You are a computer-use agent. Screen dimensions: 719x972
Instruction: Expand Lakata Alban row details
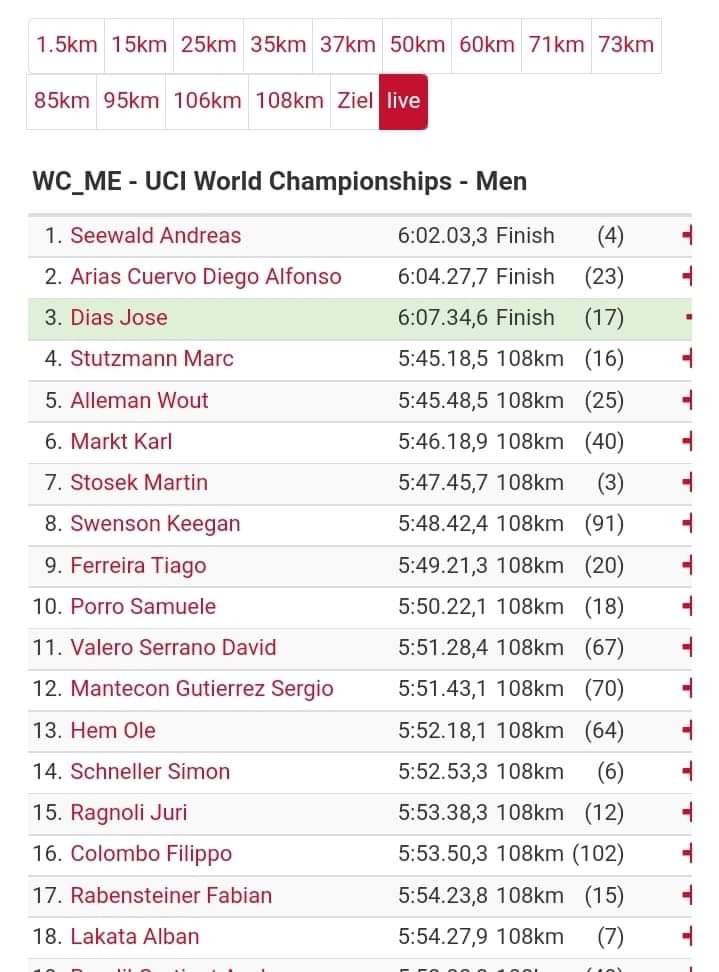(687, 936)
